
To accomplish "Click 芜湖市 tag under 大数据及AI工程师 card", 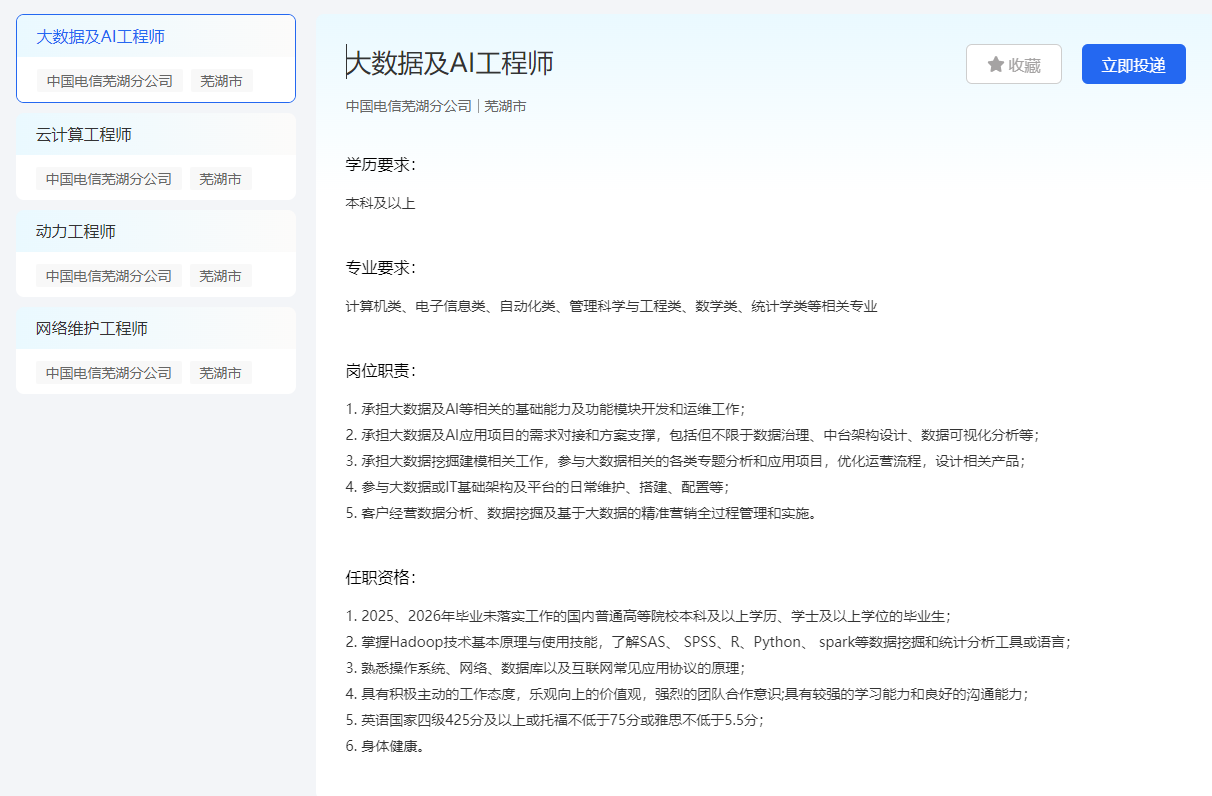I will click(220, 81).
